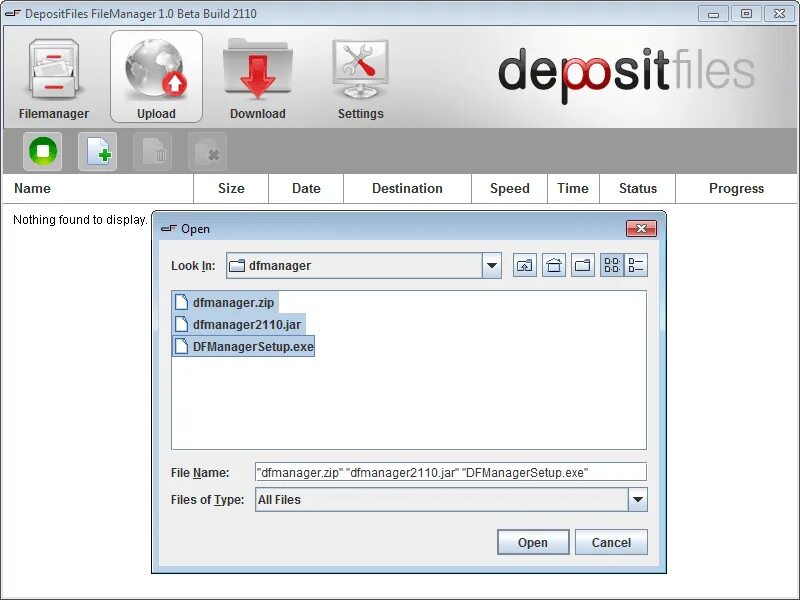Viewport: 800px width, 600px height.
Task: Cancel the Open dialog
Action: tap(611, 542)
